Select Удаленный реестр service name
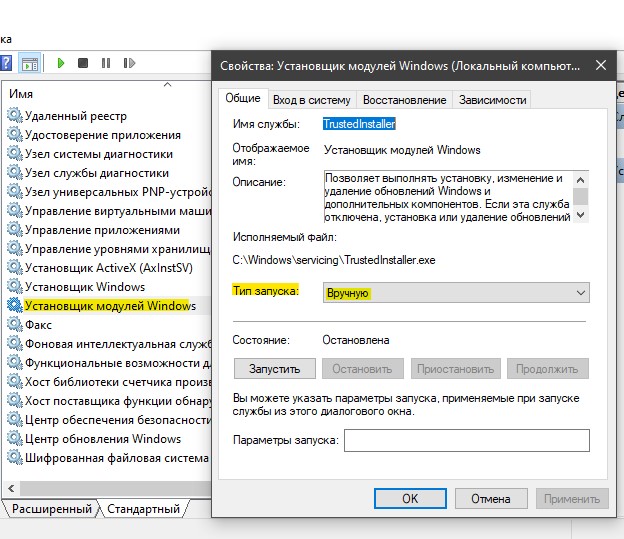The height and width of the screenshot is (539, 624). (76, 116)
